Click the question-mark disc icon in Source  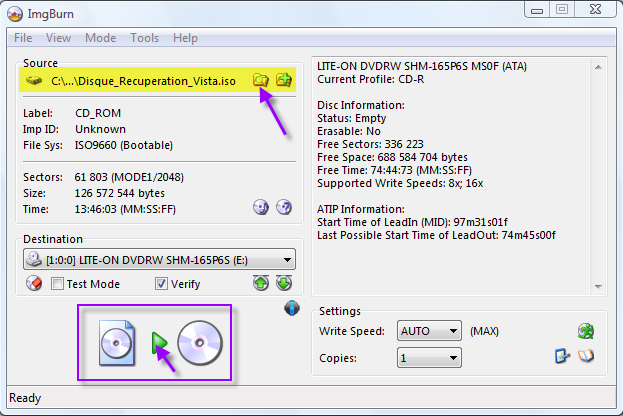tap(284, 207)
